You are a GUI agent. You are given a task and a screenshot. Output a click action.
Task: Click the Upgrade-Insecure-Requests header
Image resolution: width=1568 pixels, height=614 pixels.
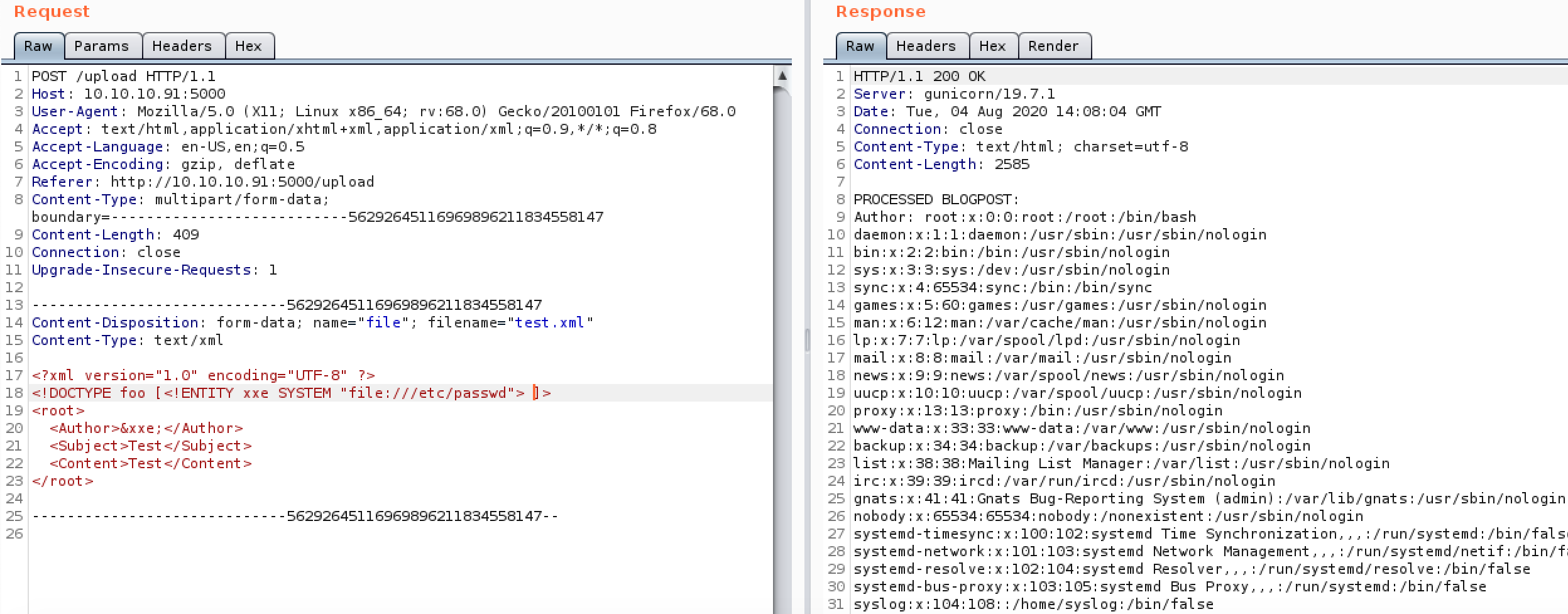click(x=155, y=270)
